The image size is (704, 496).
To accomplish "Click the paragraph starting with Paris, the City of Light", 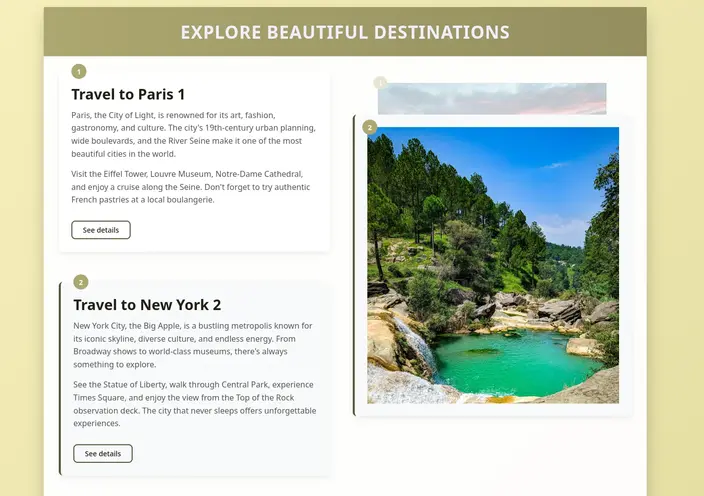I will point(194,134).
